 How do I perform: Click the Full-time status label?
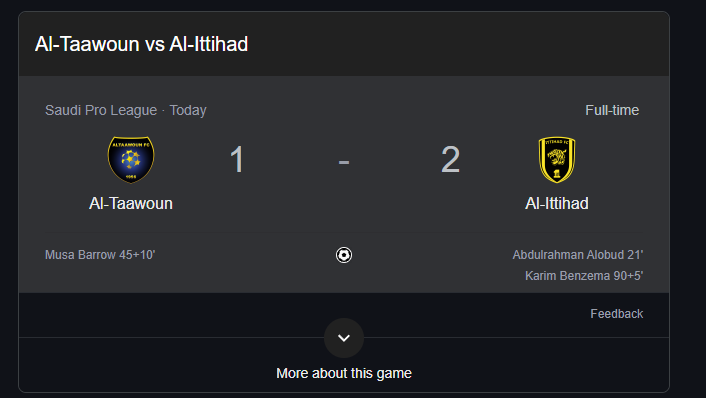[612, 110]
